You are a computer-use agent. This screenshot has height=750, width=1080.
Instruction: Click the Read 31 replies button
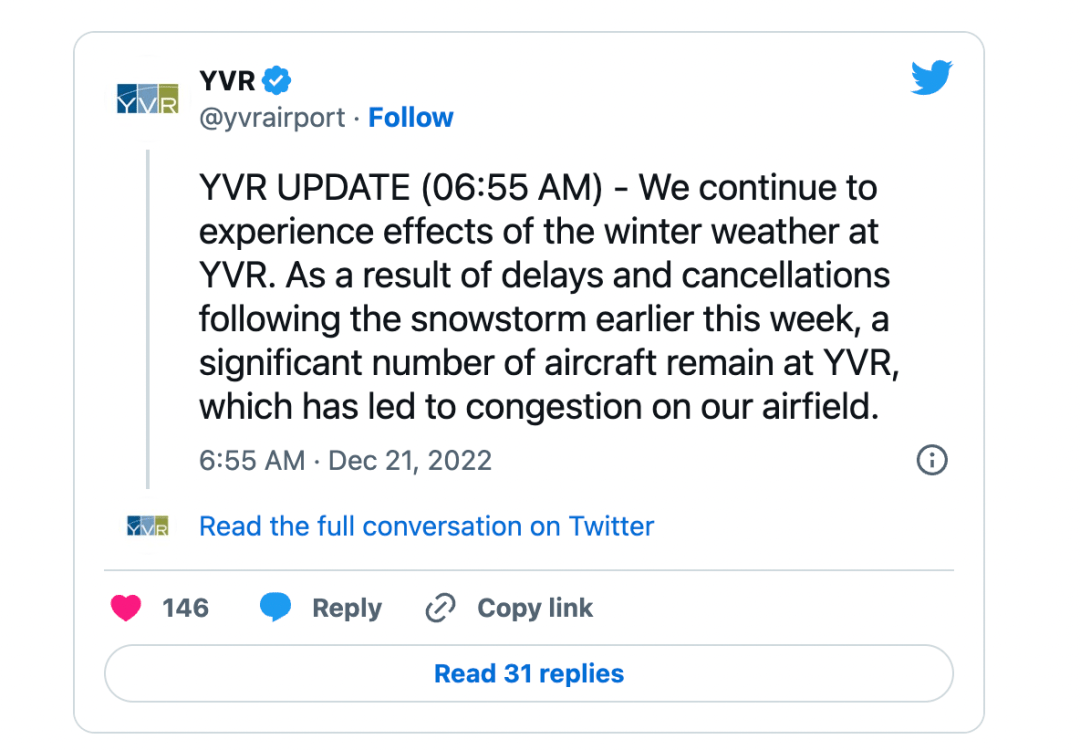tap(528, 673)
